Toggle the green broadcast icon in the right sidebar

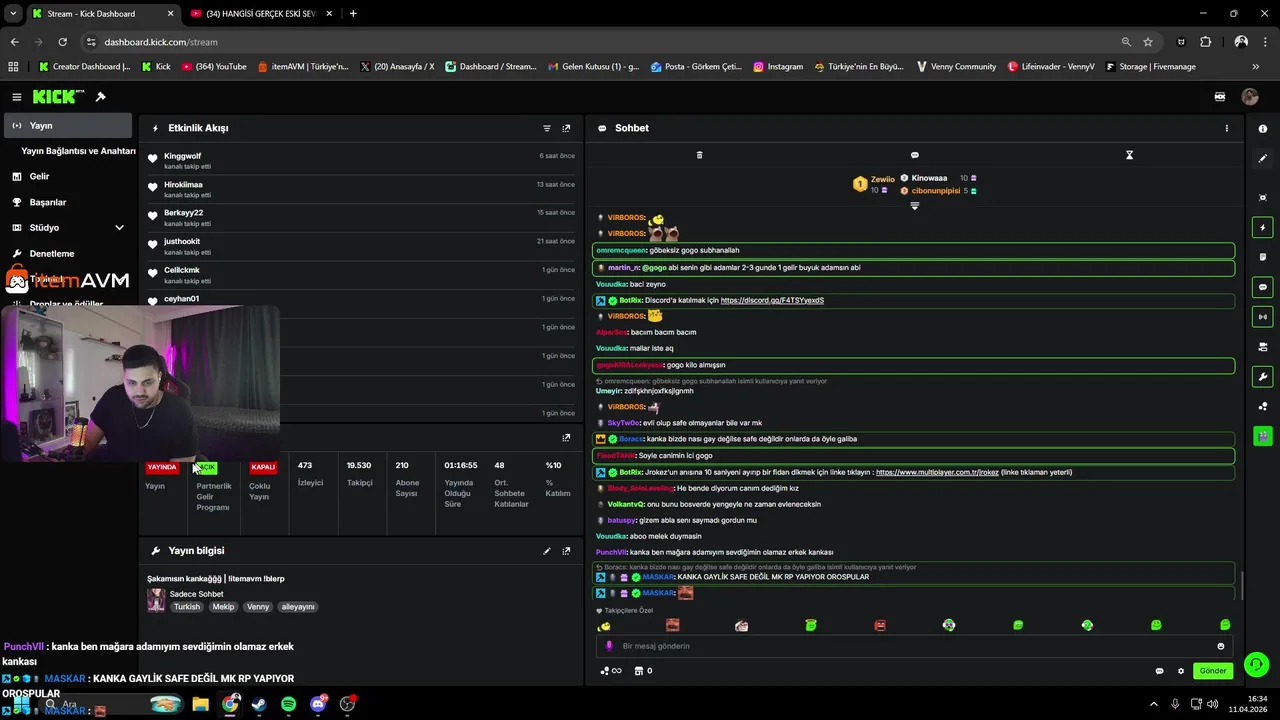(1263, 317)
